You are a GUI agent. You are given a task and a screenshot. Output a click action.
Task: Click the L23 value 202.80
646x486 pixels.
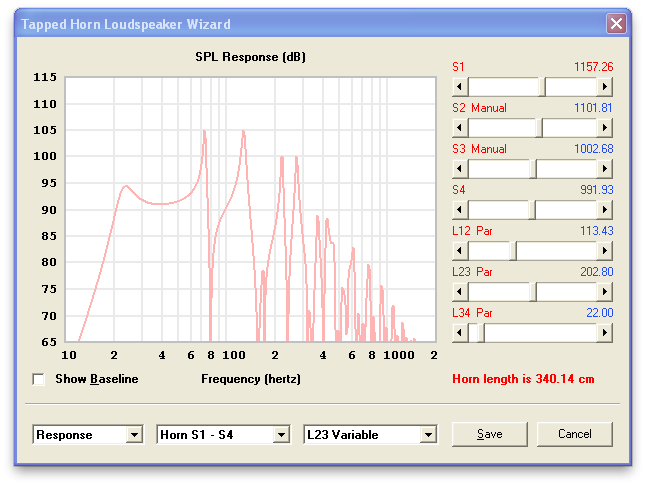pyautogui.click(x=597, y=272)
